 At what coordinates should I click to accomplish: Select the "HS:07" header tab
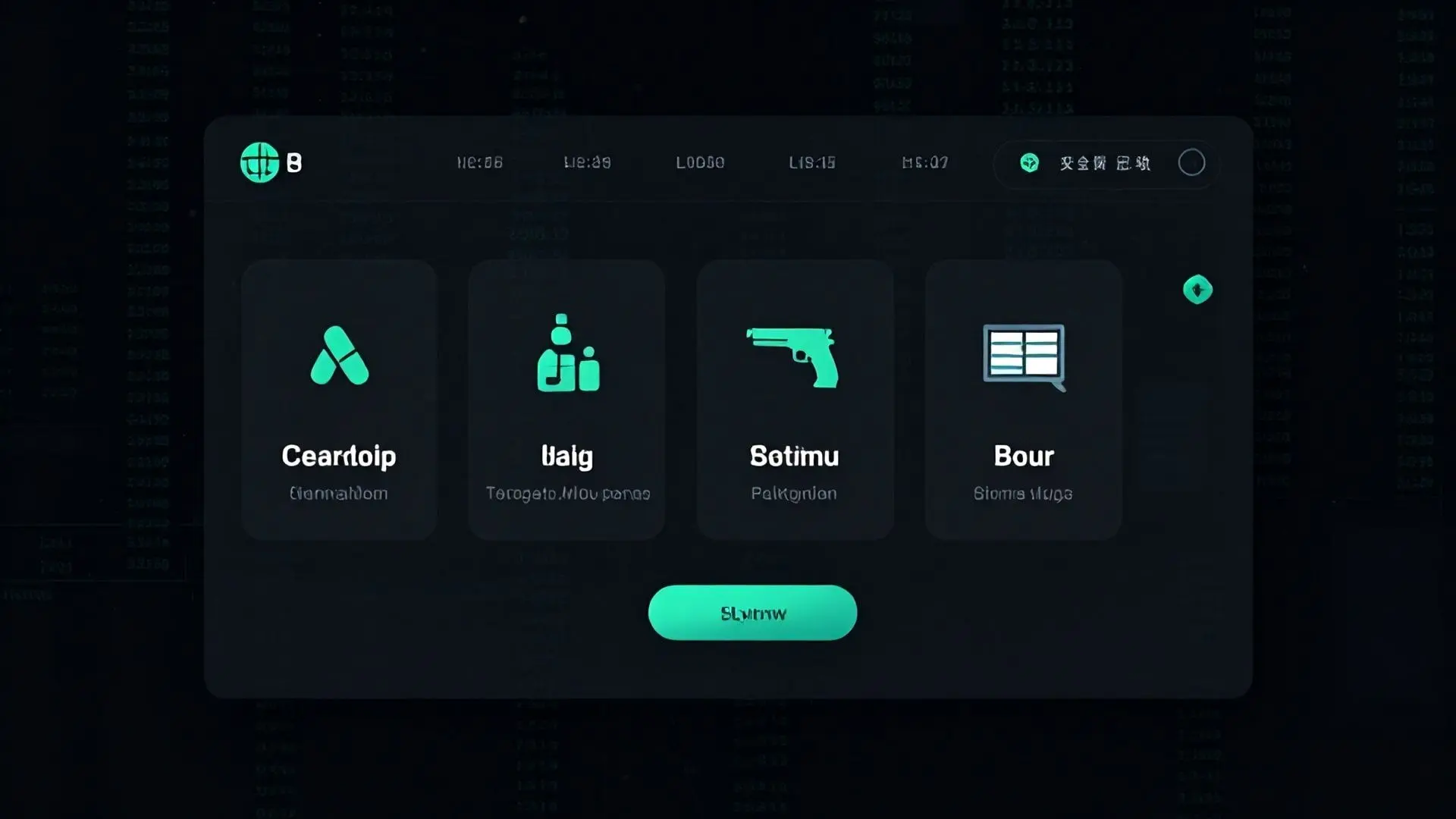924,162
